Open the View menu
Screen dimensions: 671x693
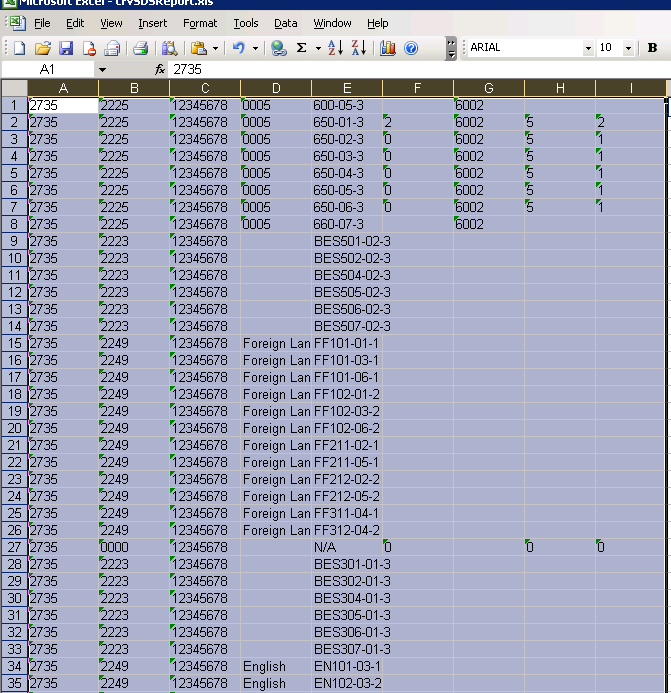(111, 23)
